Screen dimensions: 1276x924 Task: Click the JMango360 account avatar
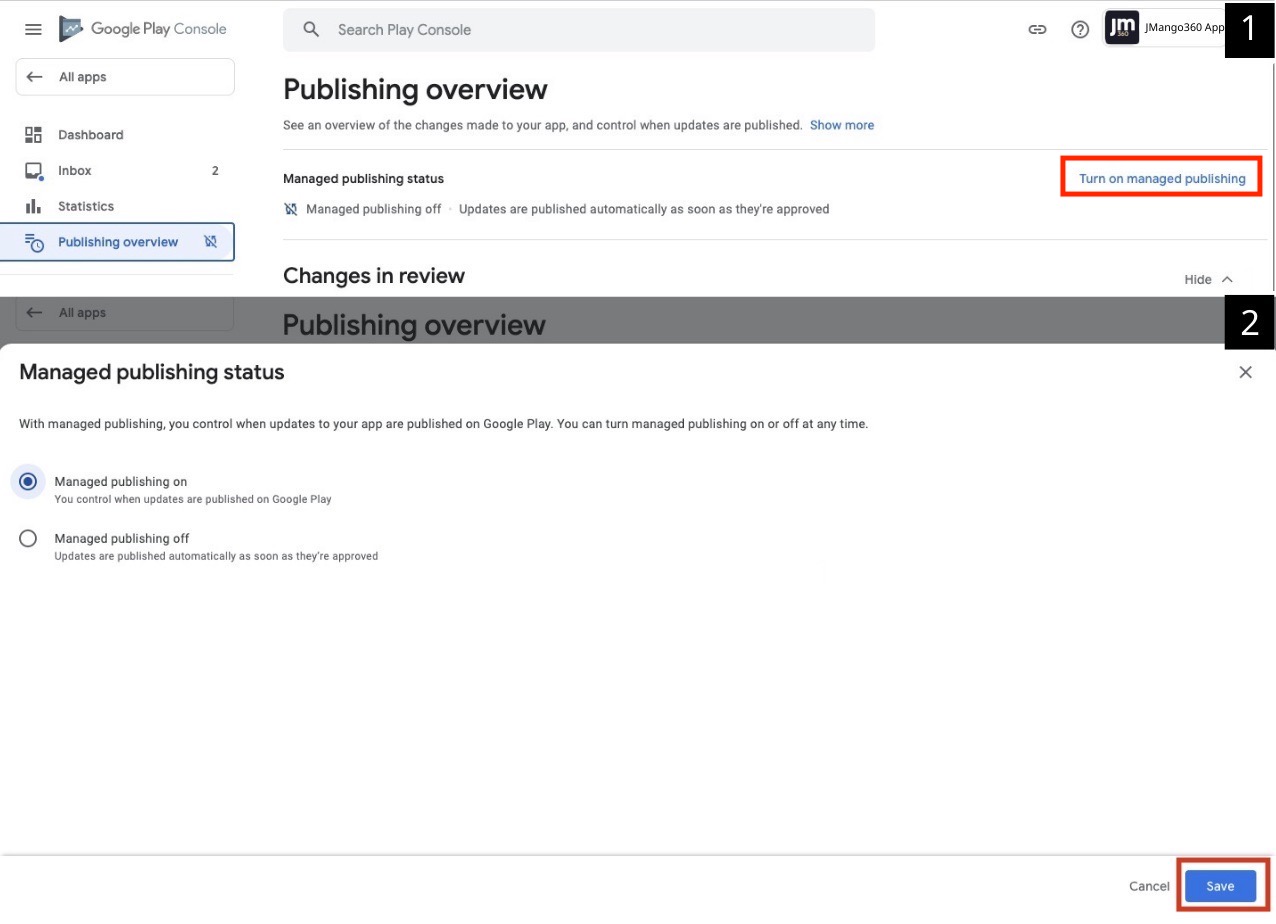[1122, 28]
